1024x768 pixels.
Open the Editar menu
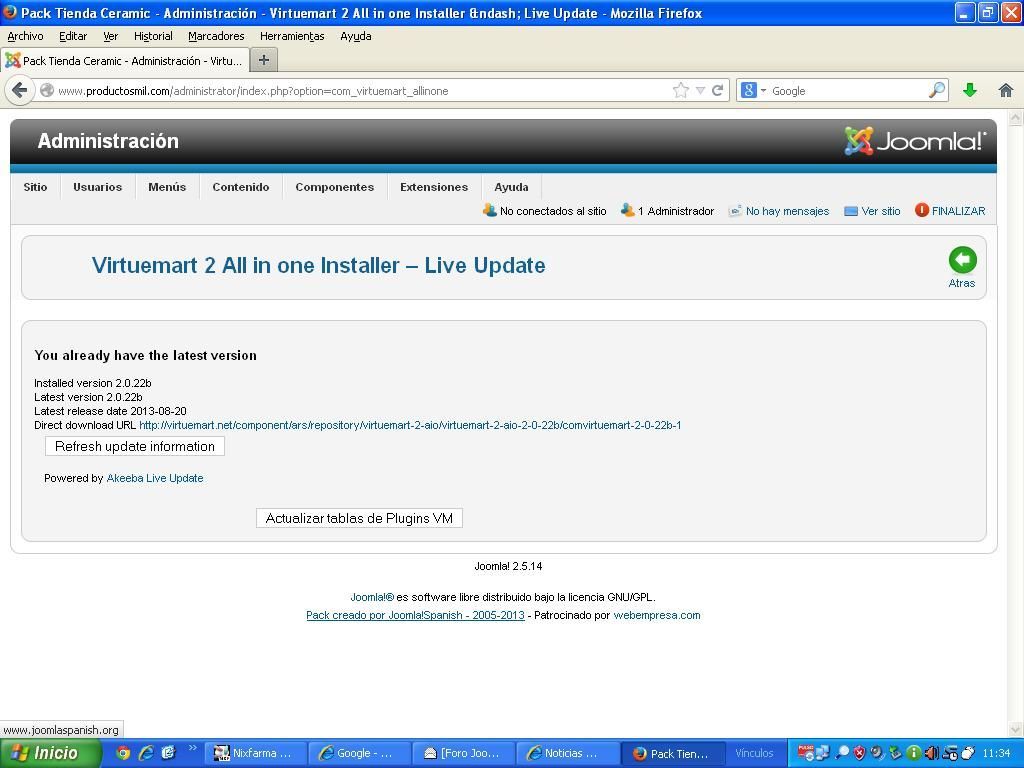tap(73, 37)
